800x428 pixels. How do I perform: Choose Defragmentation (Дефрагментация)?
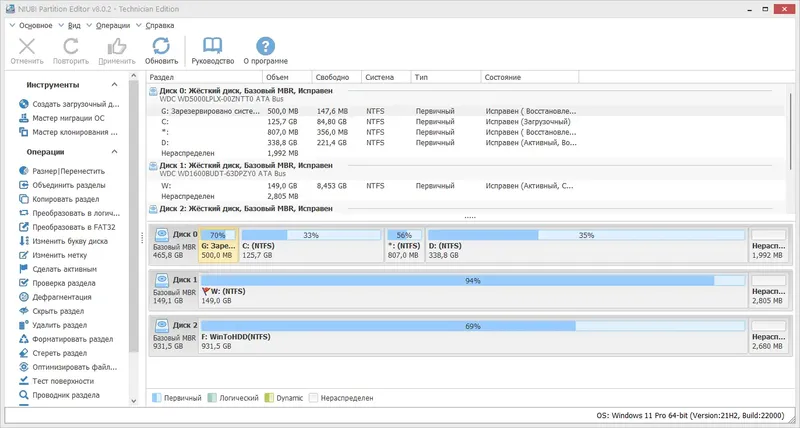point(55,297)
